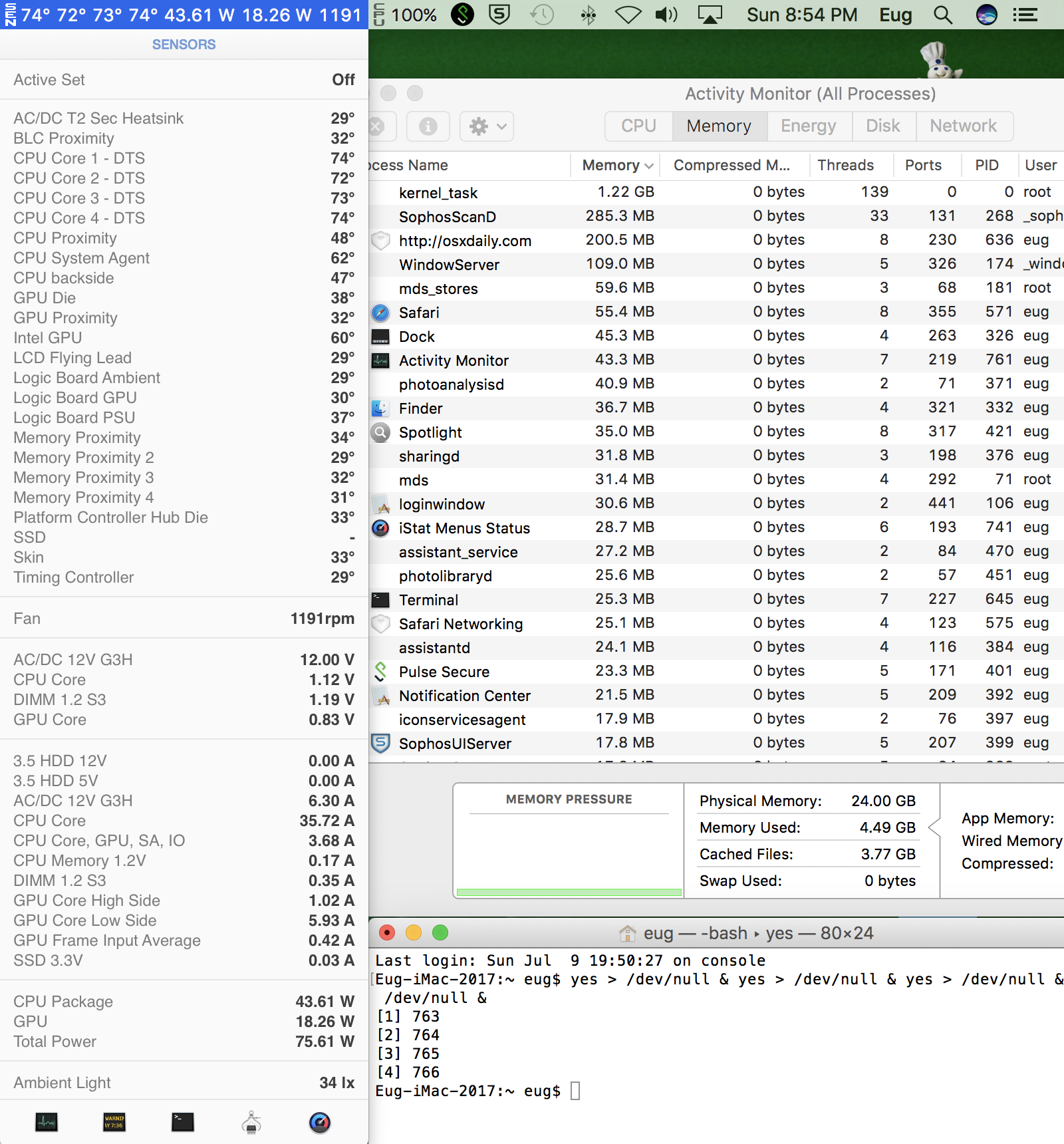Click the iStat Menus Status process icon
The height and width of the screenshot is (1144, 1064).
pyautogui.click(x=380, y=528)
